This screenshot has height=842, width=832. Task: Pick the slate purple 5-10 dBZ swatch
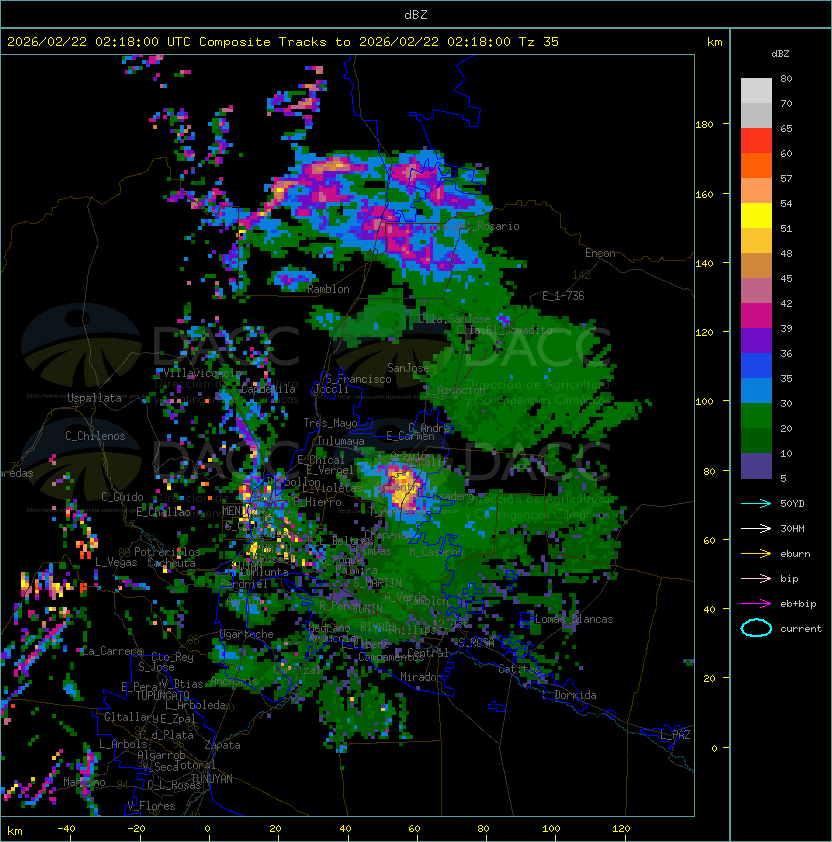click(x=756, y=466)
